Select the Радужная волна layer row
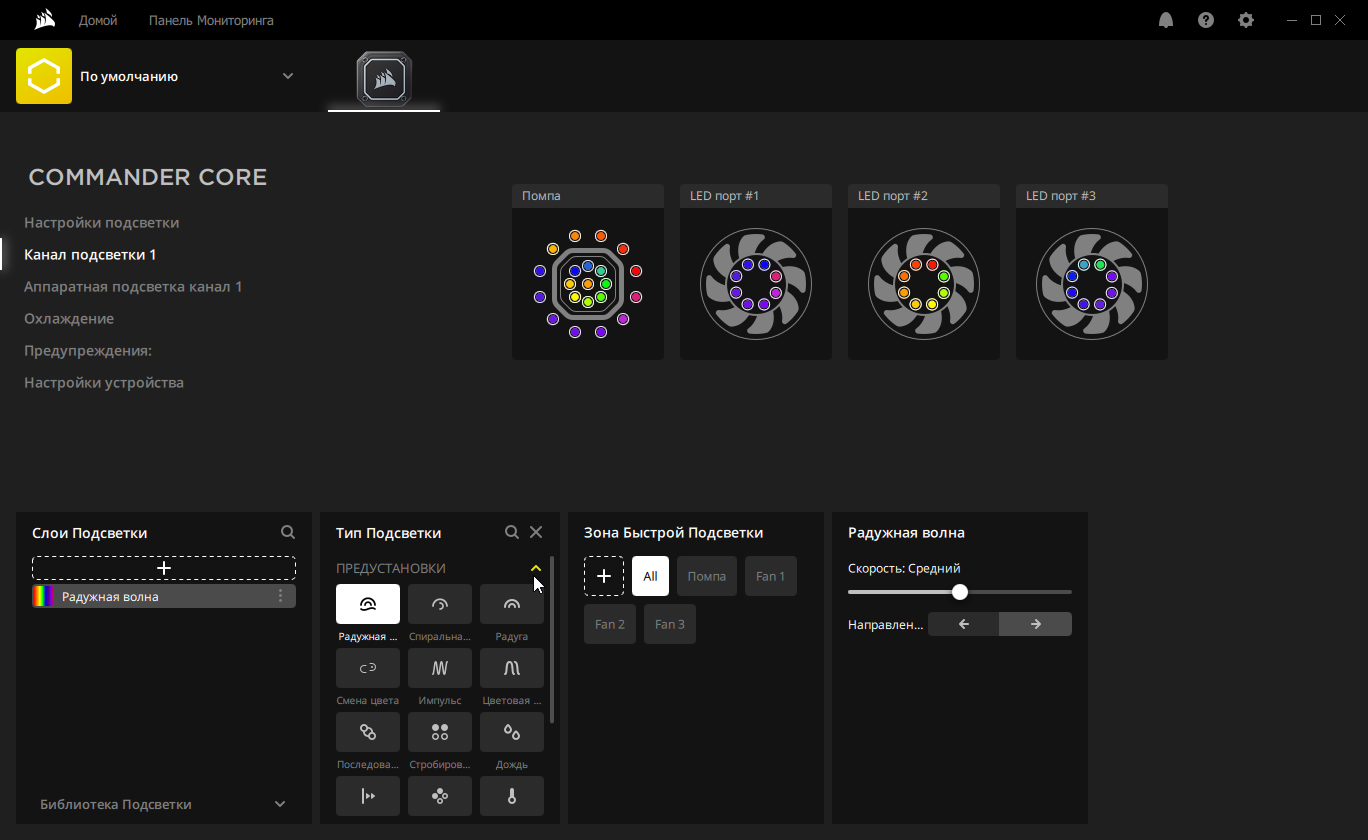The height and width of the screenshot is (840, 1368). pyautogui.click(x=164, y=596)
